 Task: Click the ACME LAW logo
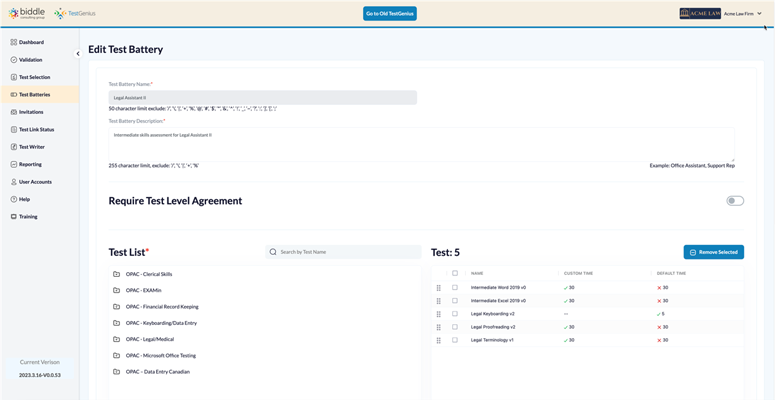point(700,13)
